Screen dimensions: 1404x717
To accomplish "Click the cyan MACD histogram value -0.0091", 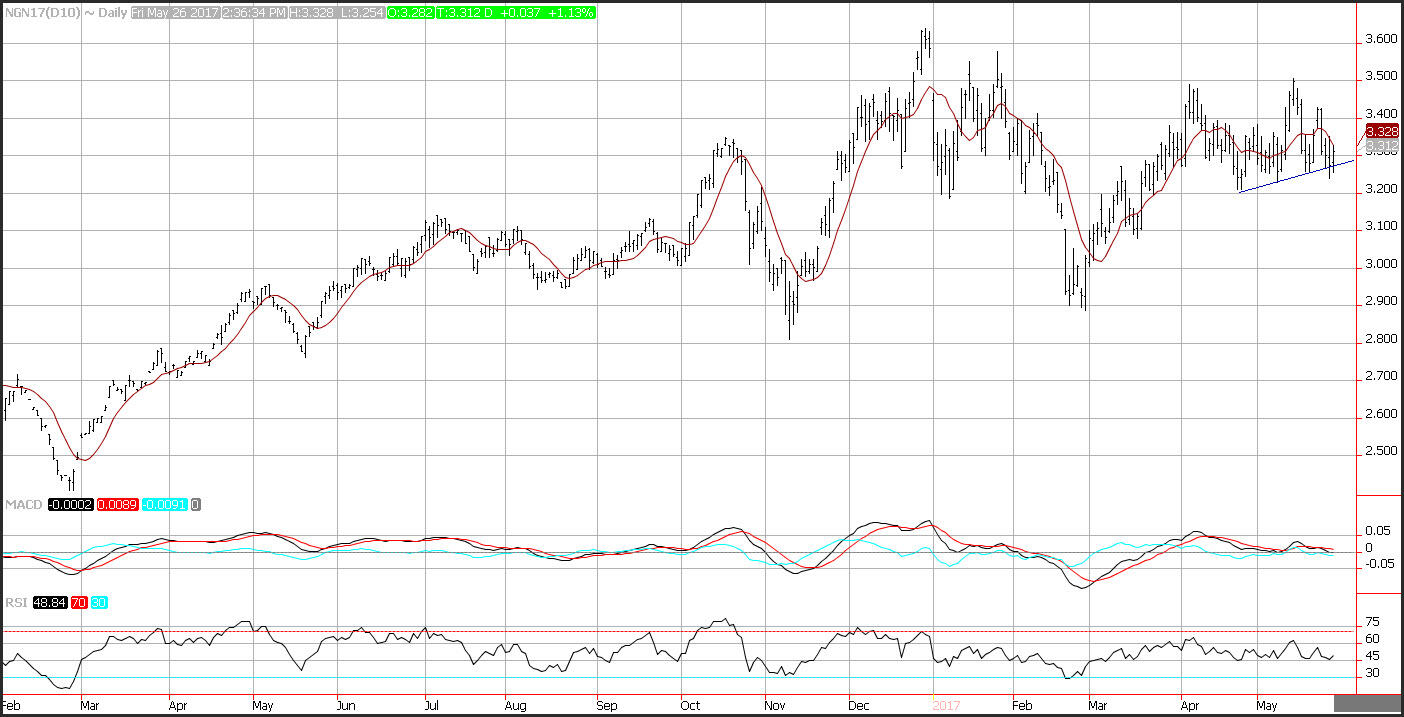I will pos(165,505).
